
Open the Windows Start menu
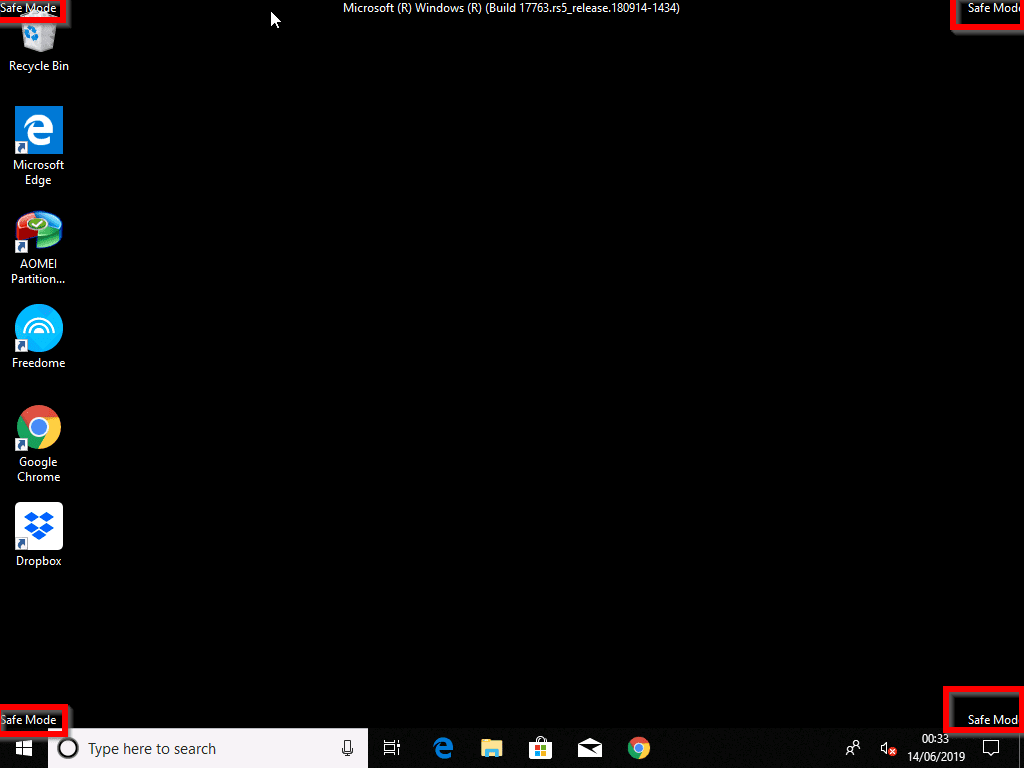coord(24,748)
